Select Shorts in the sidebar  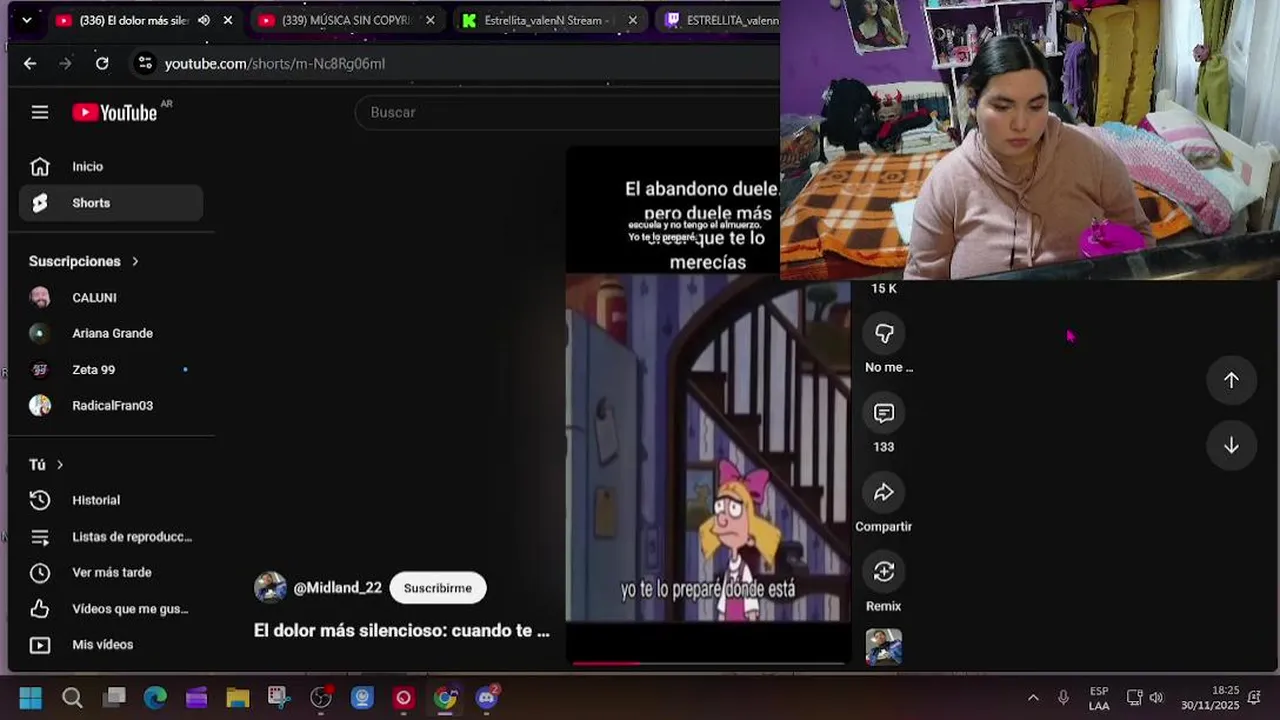111,203
